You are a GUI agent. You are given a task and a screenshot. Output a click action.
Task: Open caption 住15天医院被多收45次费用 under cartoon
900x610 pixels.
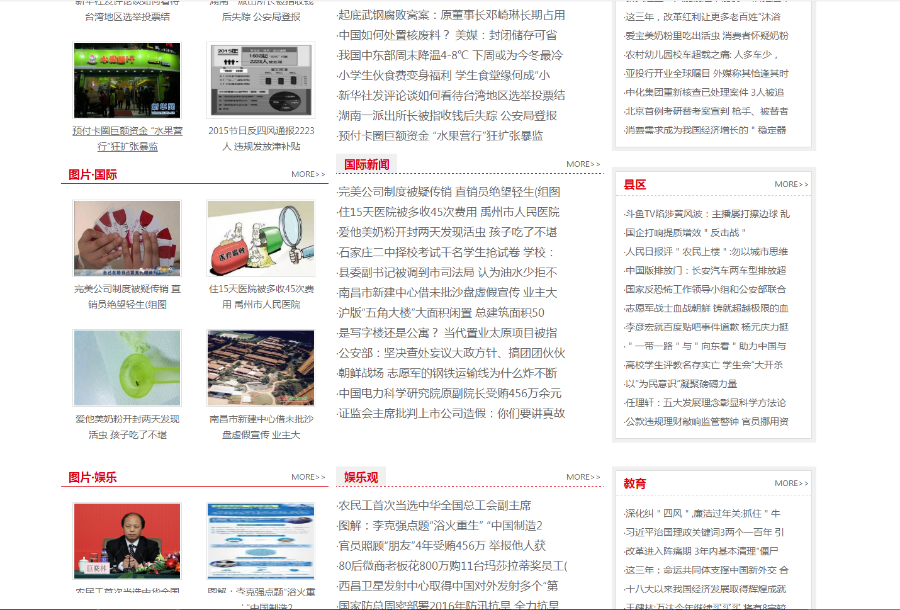261,297
